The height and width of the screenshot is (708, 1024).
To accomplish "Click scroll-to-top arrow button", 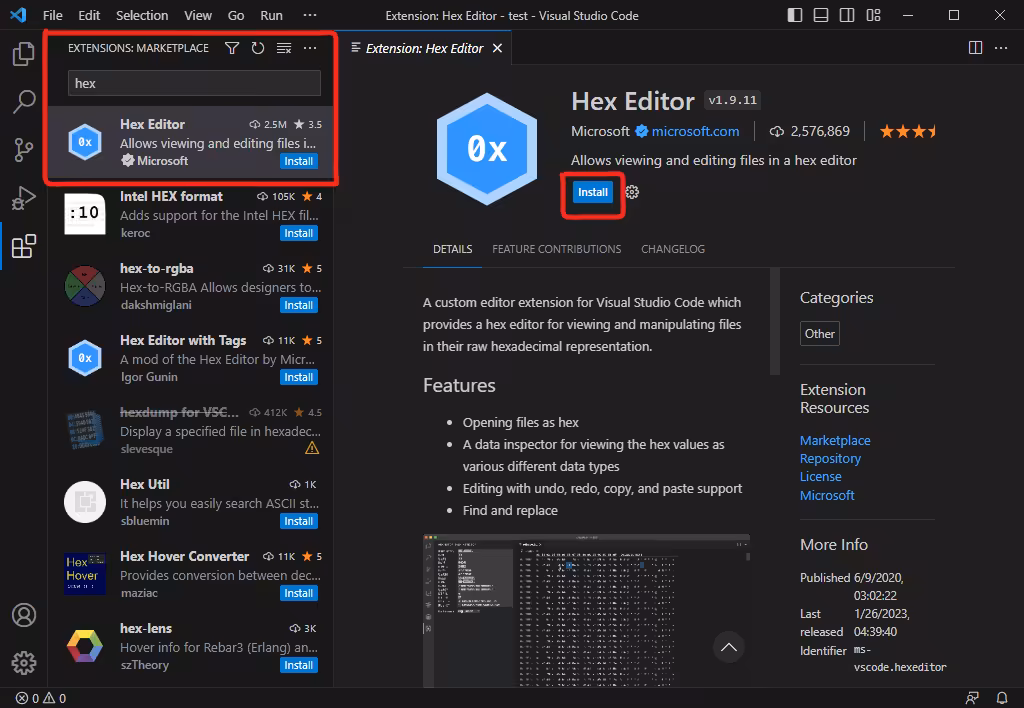I will tap(729, 647).
